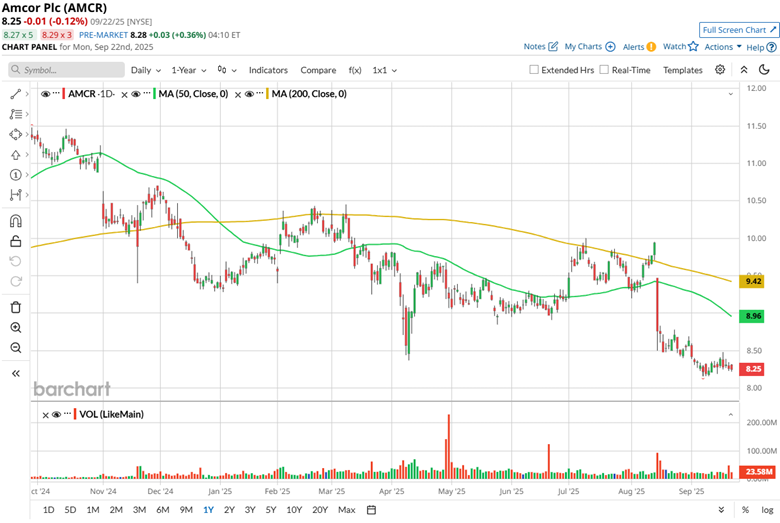Image resolution: width=780 pixels, height=523 pixels.
Task: Open chart settings gear icon
Action: click(720, 70)
